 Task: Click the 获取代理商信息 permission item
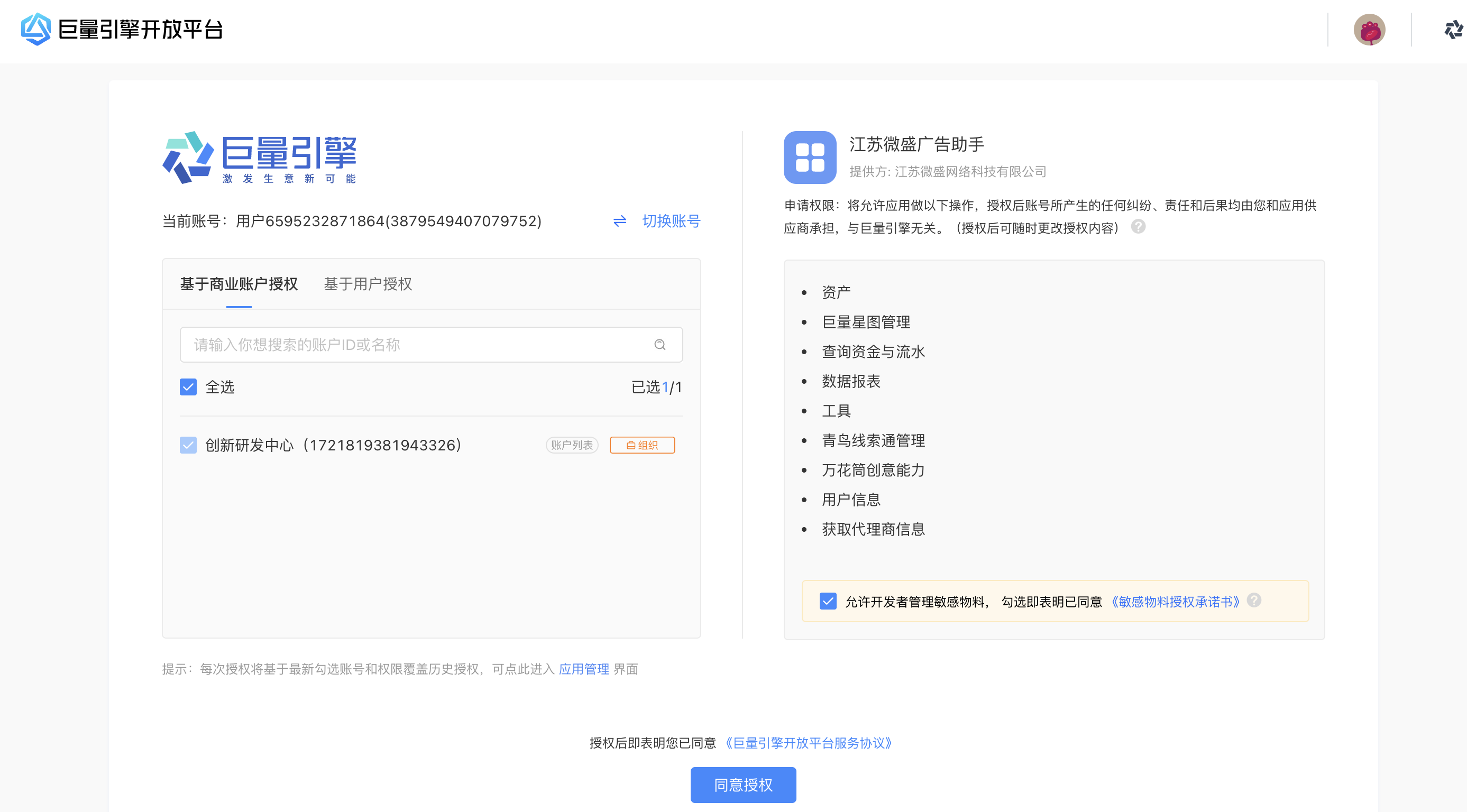click(873, 530)
